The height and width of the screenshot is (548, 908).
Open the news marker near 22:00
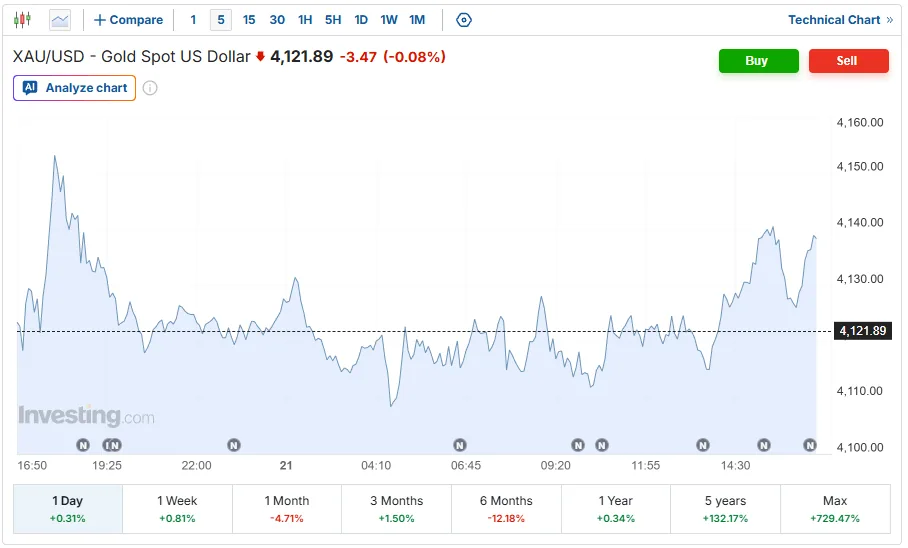(x=233, y=445)
